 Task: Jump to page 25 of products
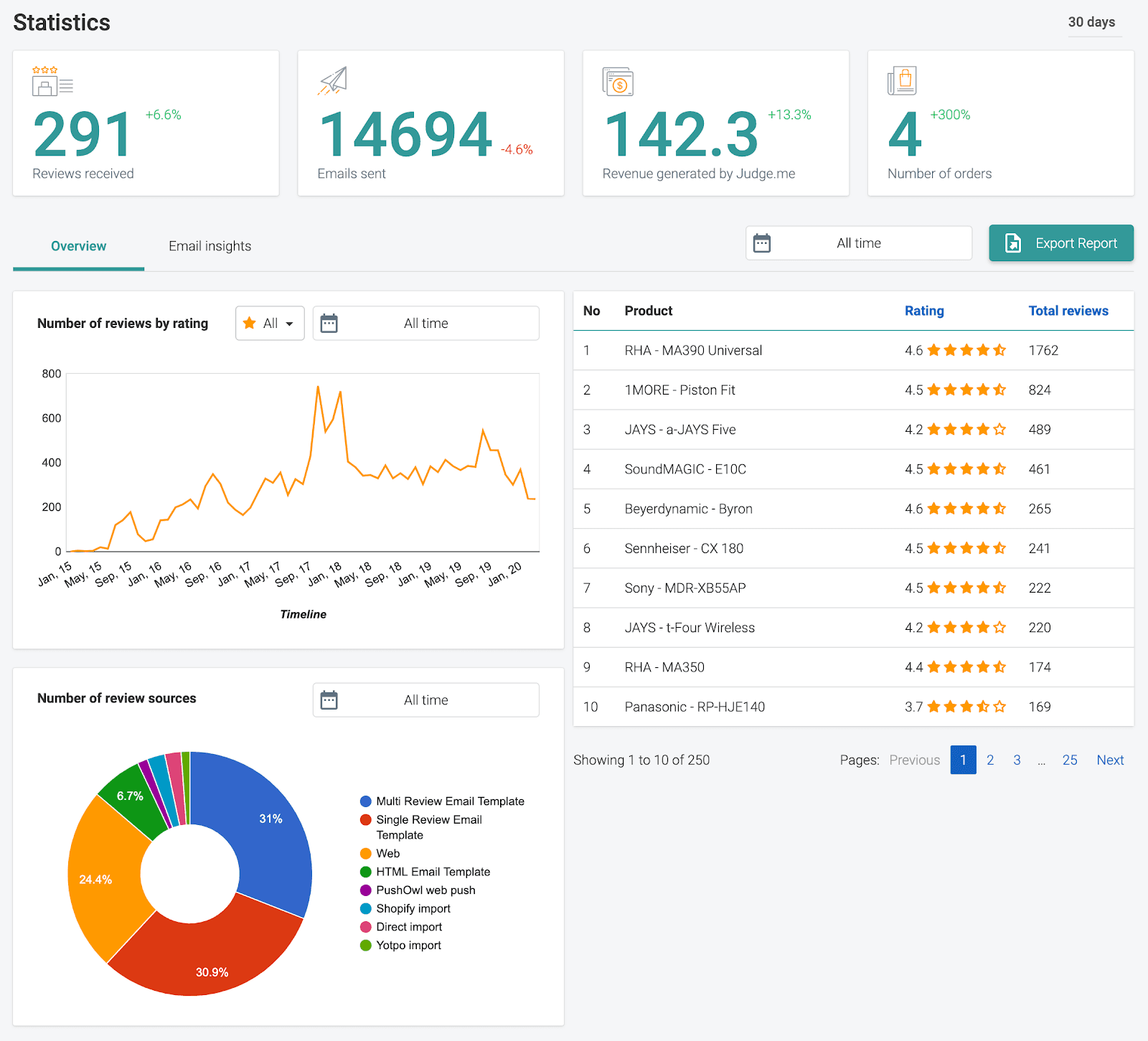pyautogui.click(x=1069, y=760)
